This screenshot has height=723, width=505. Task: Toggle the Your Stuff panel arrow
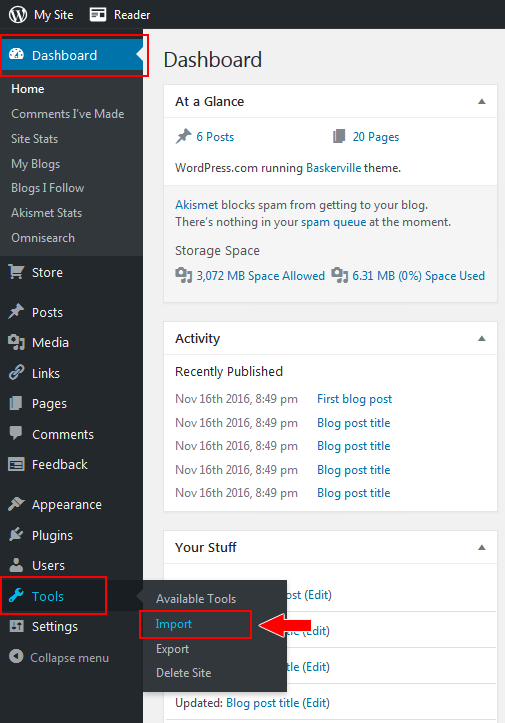(481, 547)
